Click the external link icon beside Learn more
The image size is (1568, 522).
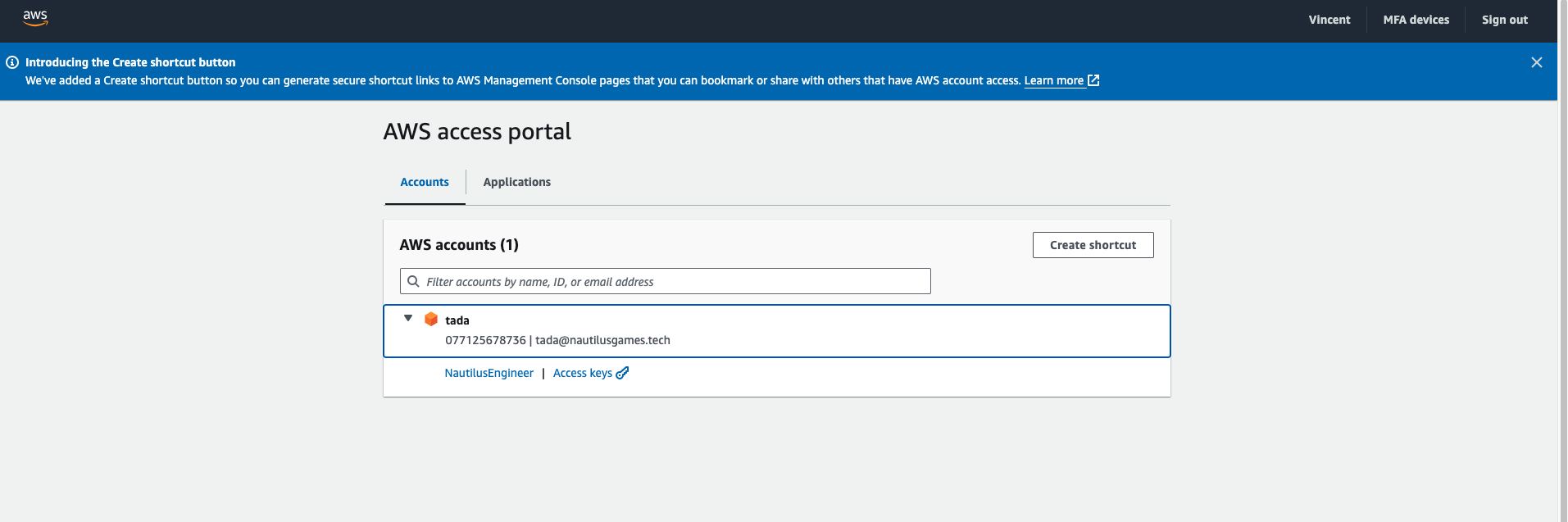tap(1093, 80)
